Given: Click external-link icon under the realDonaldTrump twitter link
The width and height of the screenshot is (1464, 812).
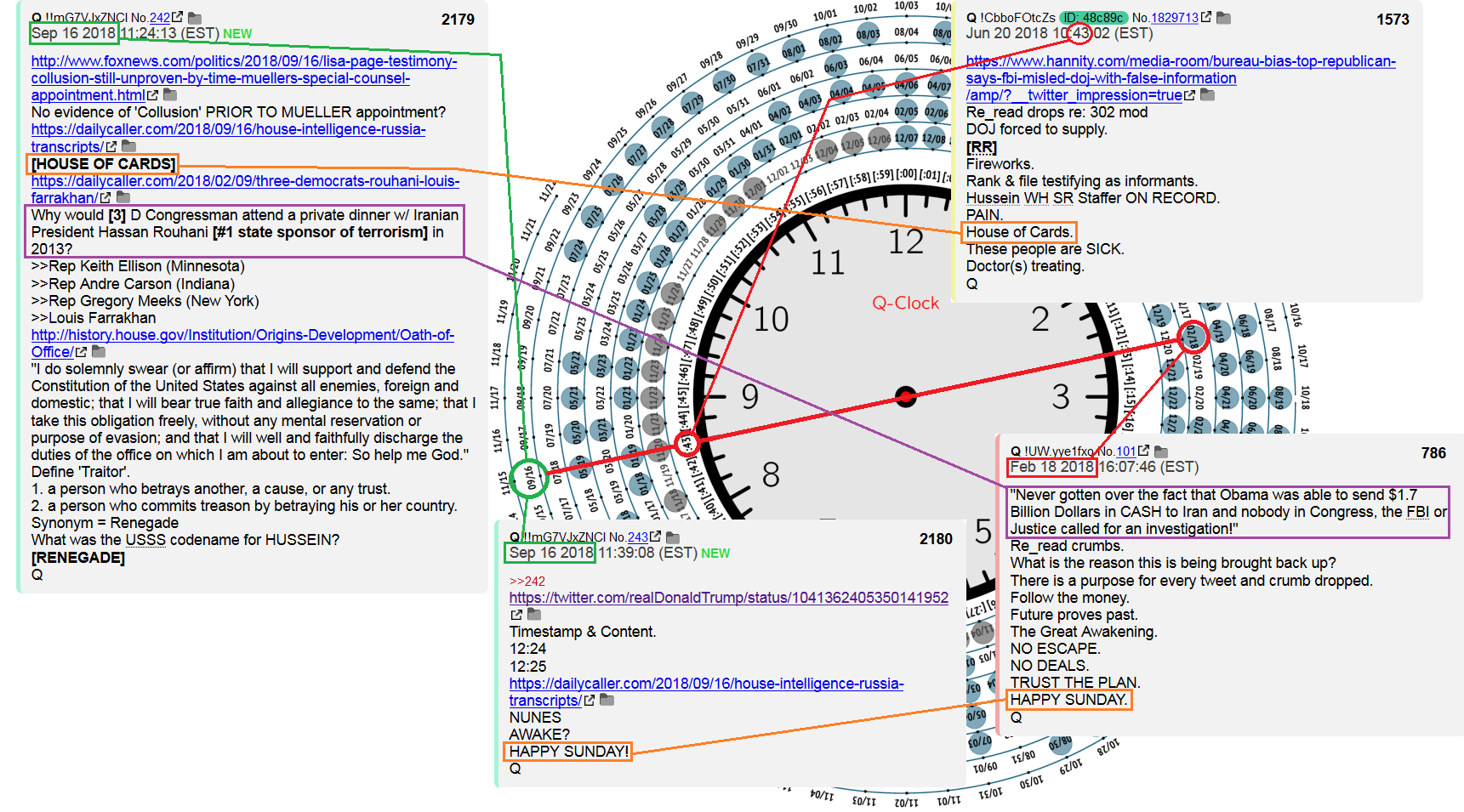Looking at the screenshot, I should coord(516,615).
